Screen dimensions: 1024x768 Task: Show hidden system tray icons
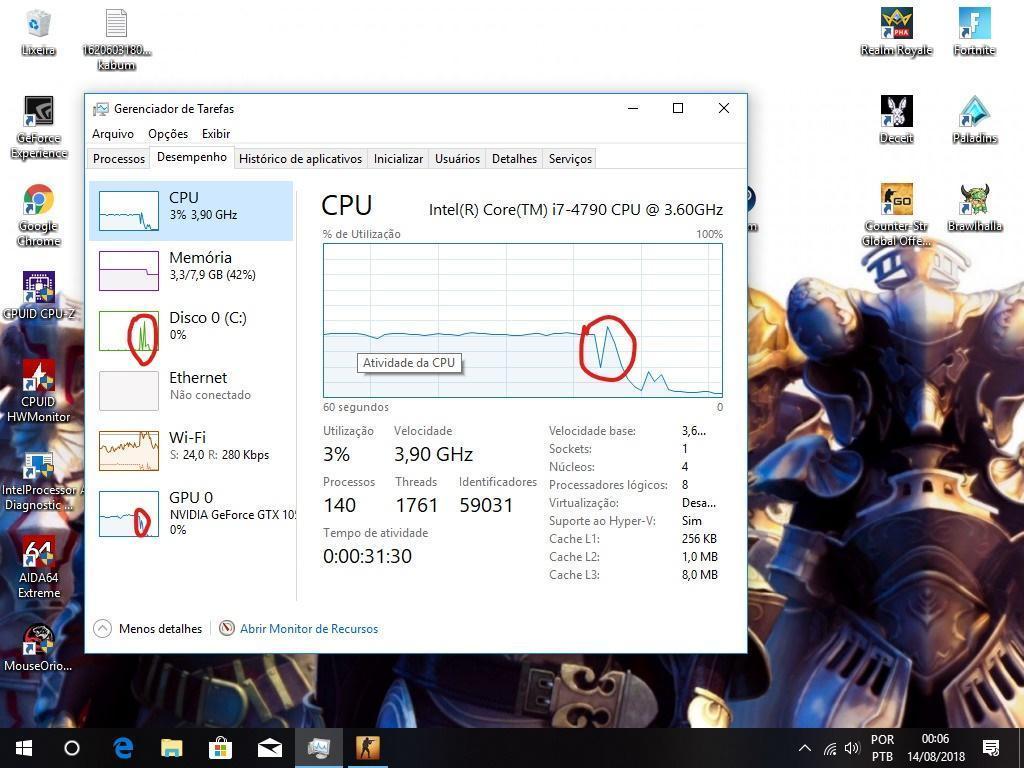[805, 748]
